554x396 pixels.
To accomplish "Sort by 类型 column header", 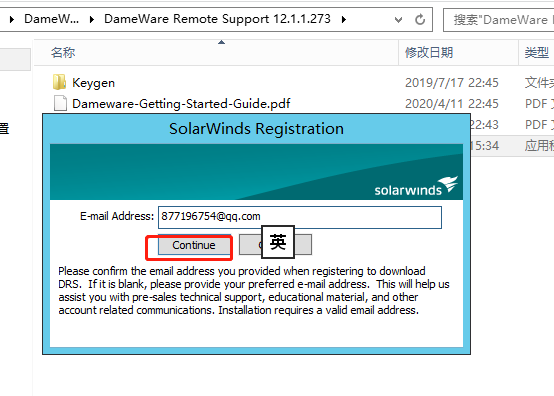I will coord(536,53).
